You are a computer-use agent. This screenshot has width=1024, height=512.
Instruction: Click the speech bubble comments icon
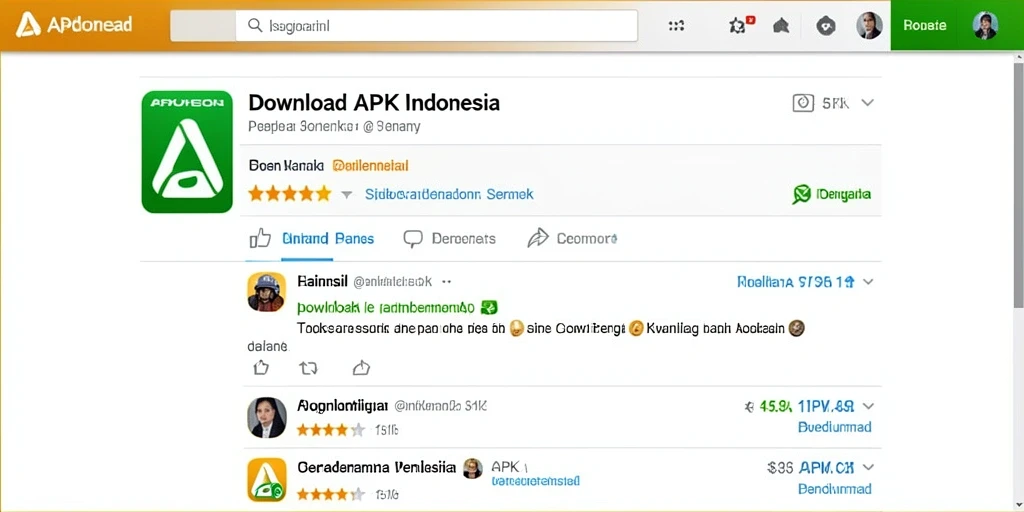[x=413, y=238]
